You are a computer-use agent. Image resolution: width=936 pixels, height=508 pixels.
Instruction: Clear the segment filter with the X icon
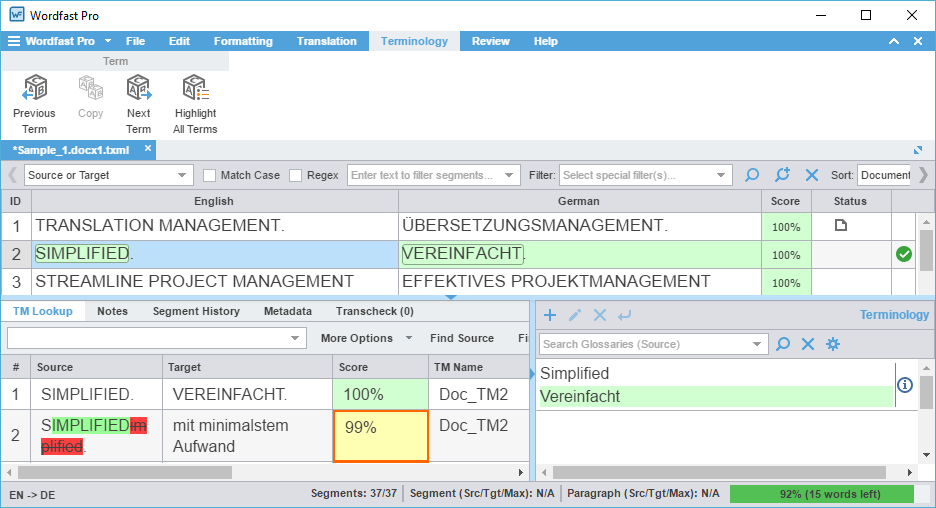[811, 175]
